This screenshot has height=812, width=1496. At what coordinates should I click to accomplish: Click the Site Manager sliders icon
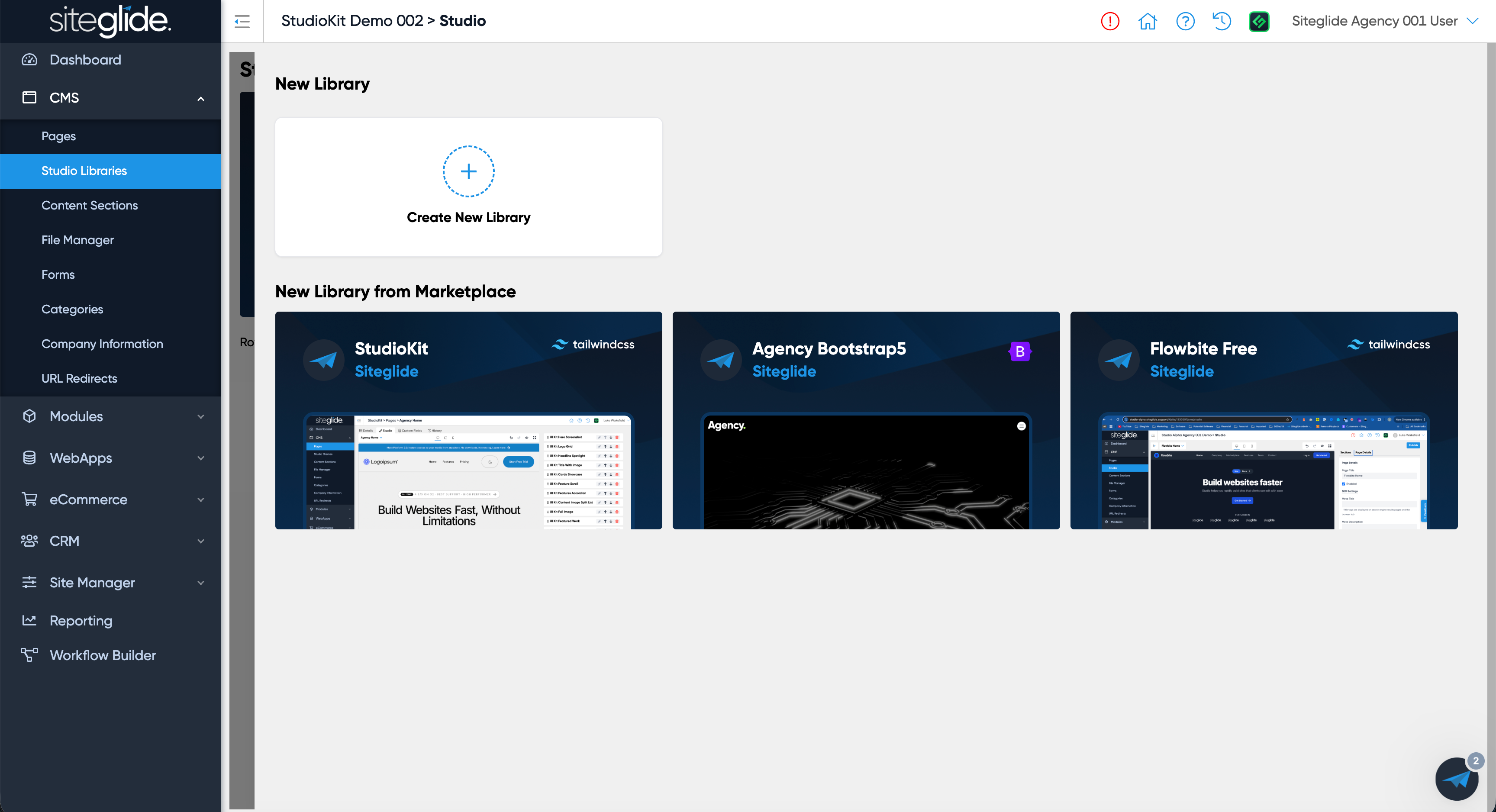point(29,583)
